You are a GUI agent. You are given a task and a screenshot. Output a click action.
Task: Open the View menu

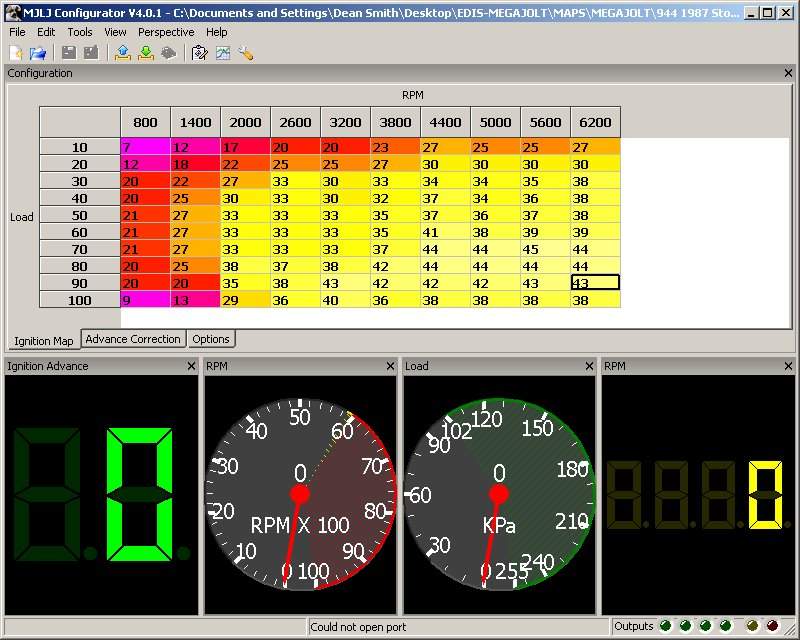coord(115,32)
